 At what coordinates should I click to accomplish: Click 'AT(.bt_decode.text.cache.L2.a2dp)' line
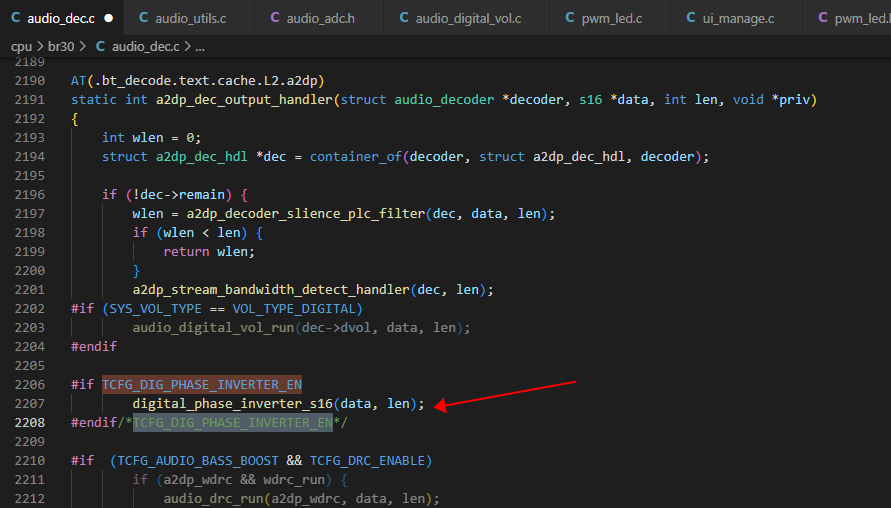click(x=198, y=81)
